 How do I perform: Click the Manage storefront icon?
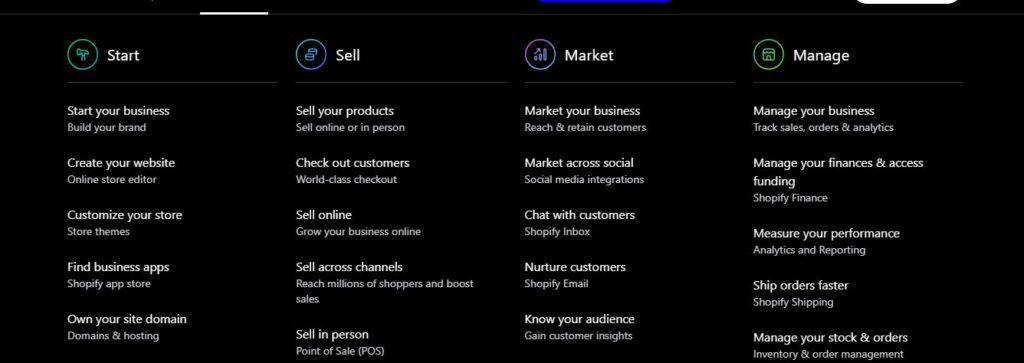769,55
